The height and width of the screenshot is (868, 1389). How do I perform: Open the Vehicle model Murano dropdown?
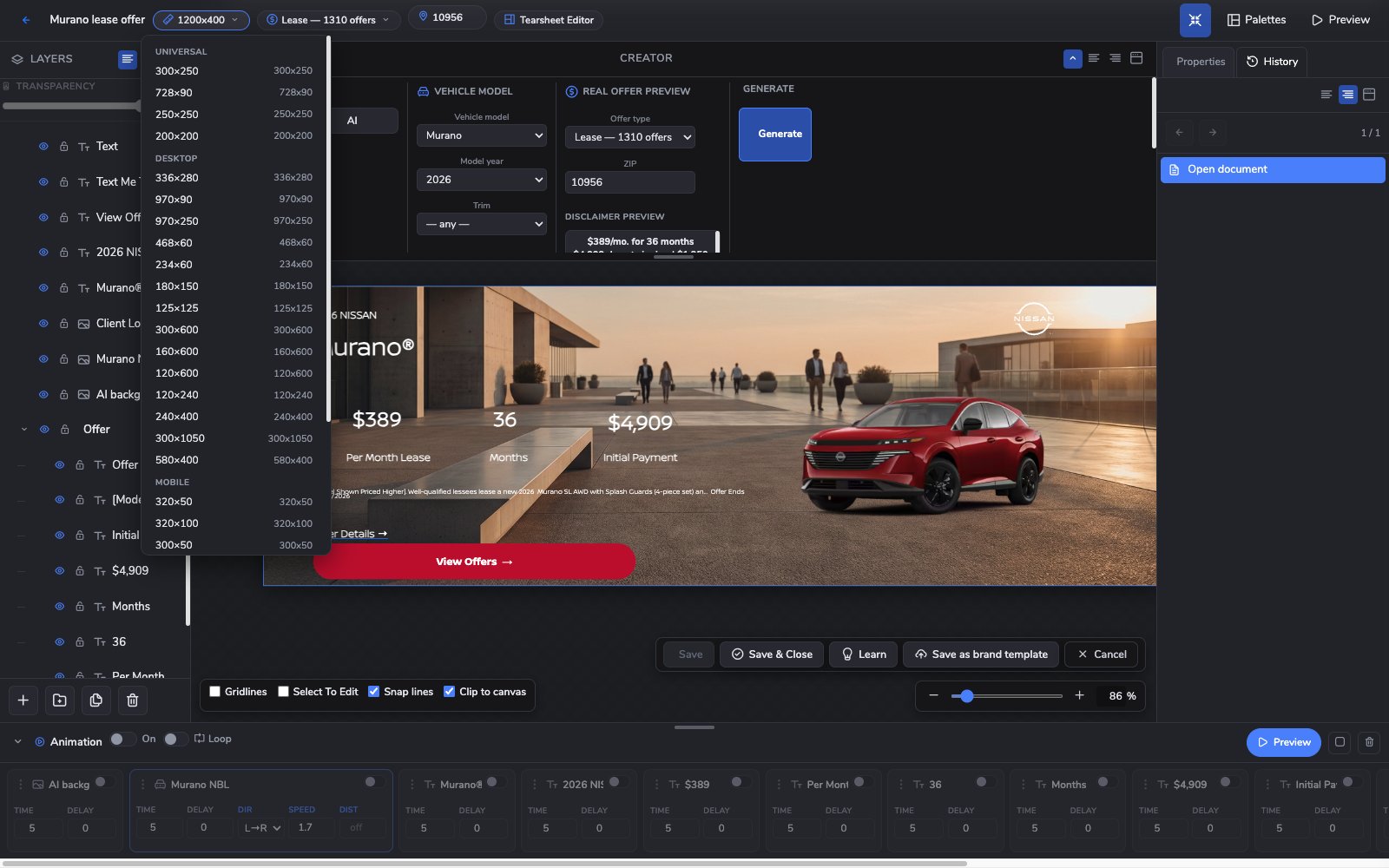[x=482, y=135]
